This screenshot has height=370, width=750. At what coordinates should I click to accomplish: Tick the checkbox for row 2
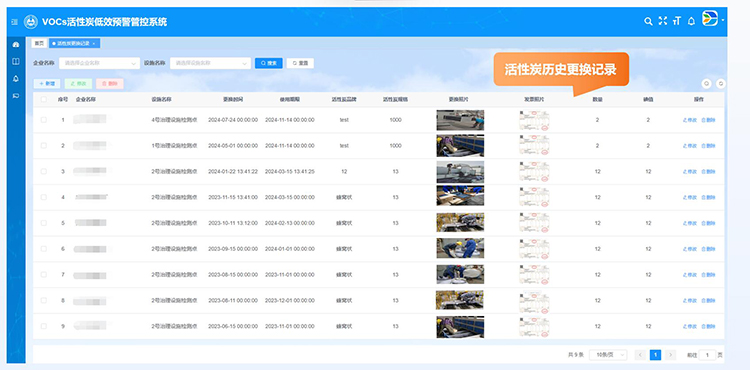[44, 146]
